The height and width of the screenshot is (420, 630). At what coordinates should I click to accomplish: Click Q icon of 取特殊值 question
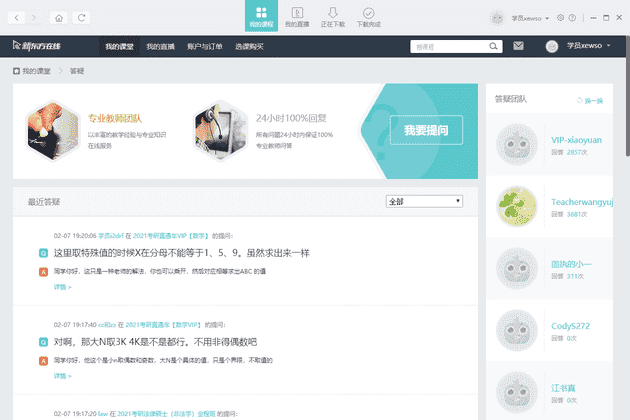(43, 253)
